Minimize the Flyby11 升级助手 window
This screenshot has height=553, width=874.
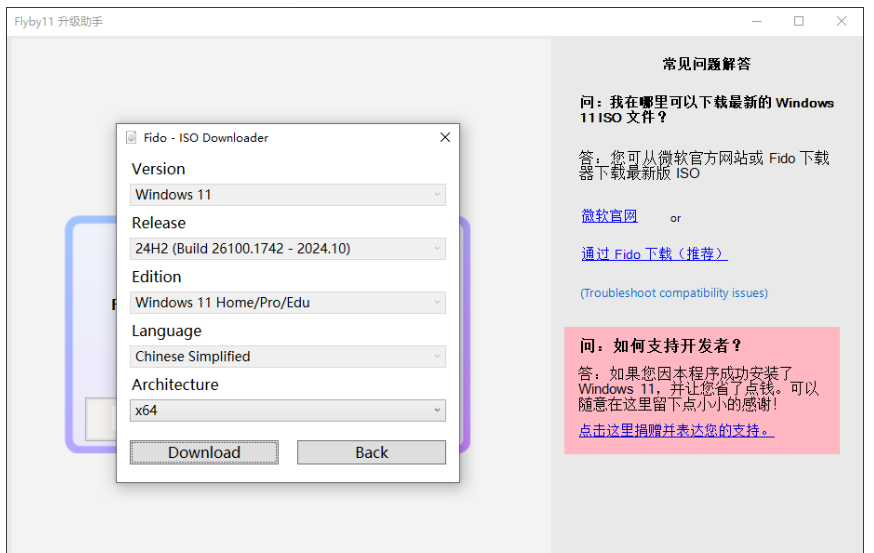[x=756, y=21]
